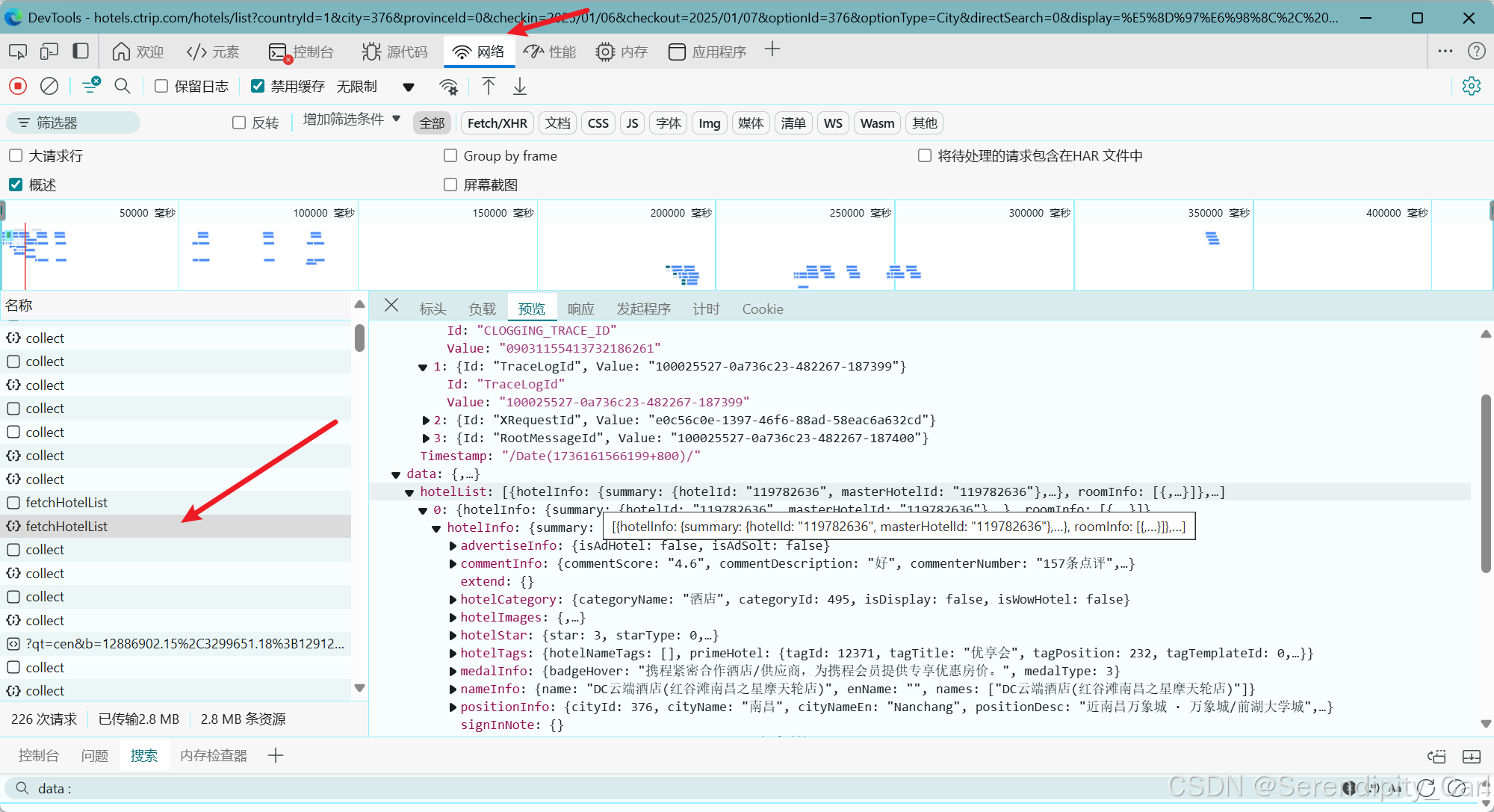Viewport: 1494px width, 812px height.
Task: Collapse the hotelList tree node
Action: click(409, 492)
